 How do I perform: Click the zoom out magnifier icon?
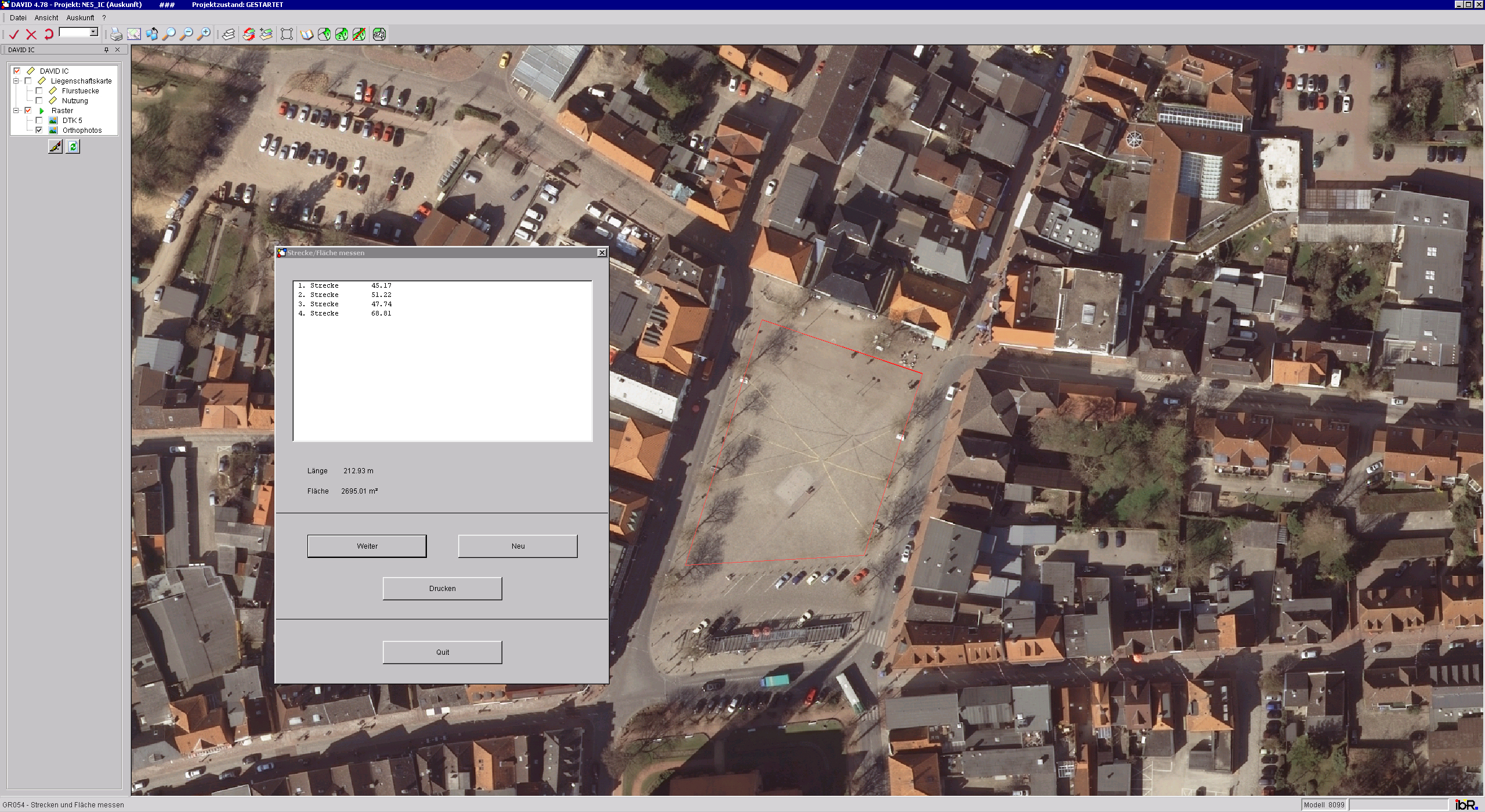[186, 34]
